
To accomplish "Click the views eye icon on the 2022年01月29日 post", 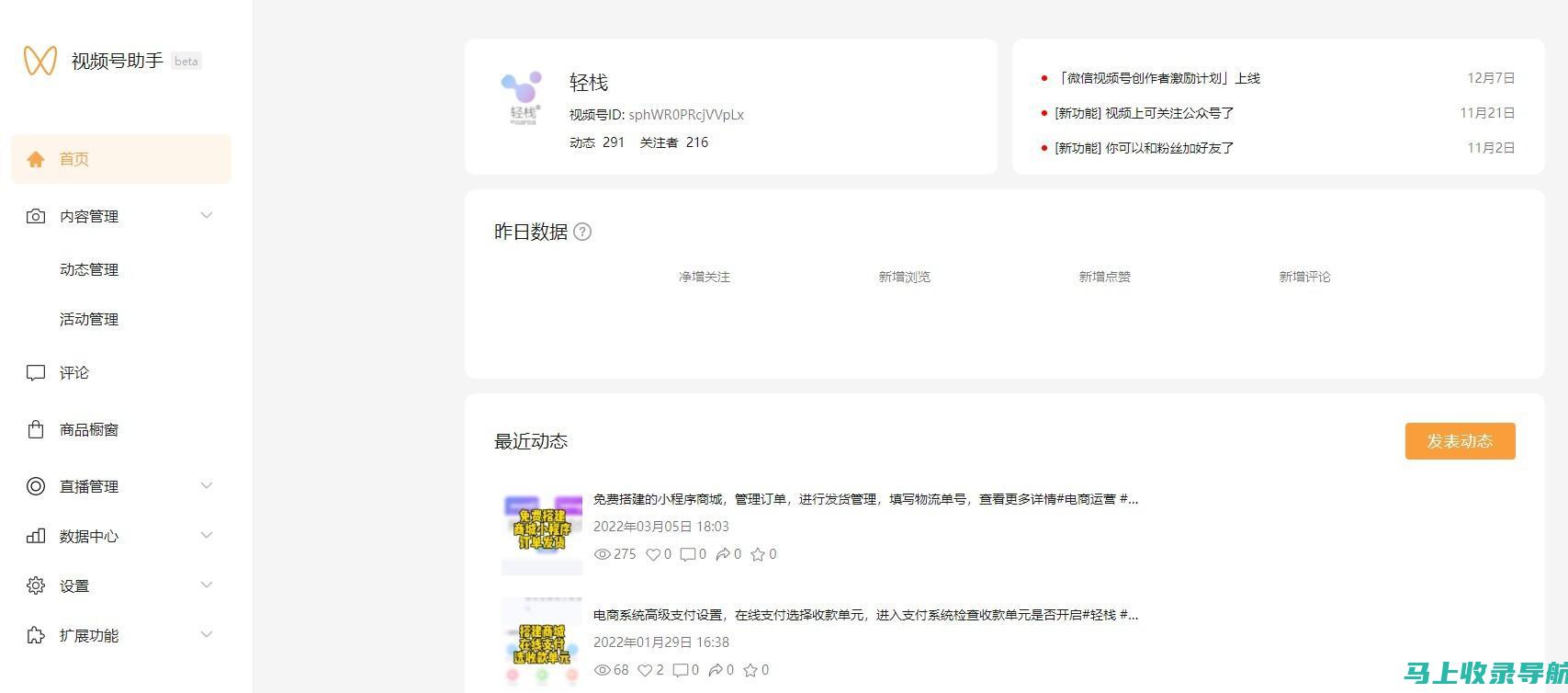I will [x=603, y=670].
